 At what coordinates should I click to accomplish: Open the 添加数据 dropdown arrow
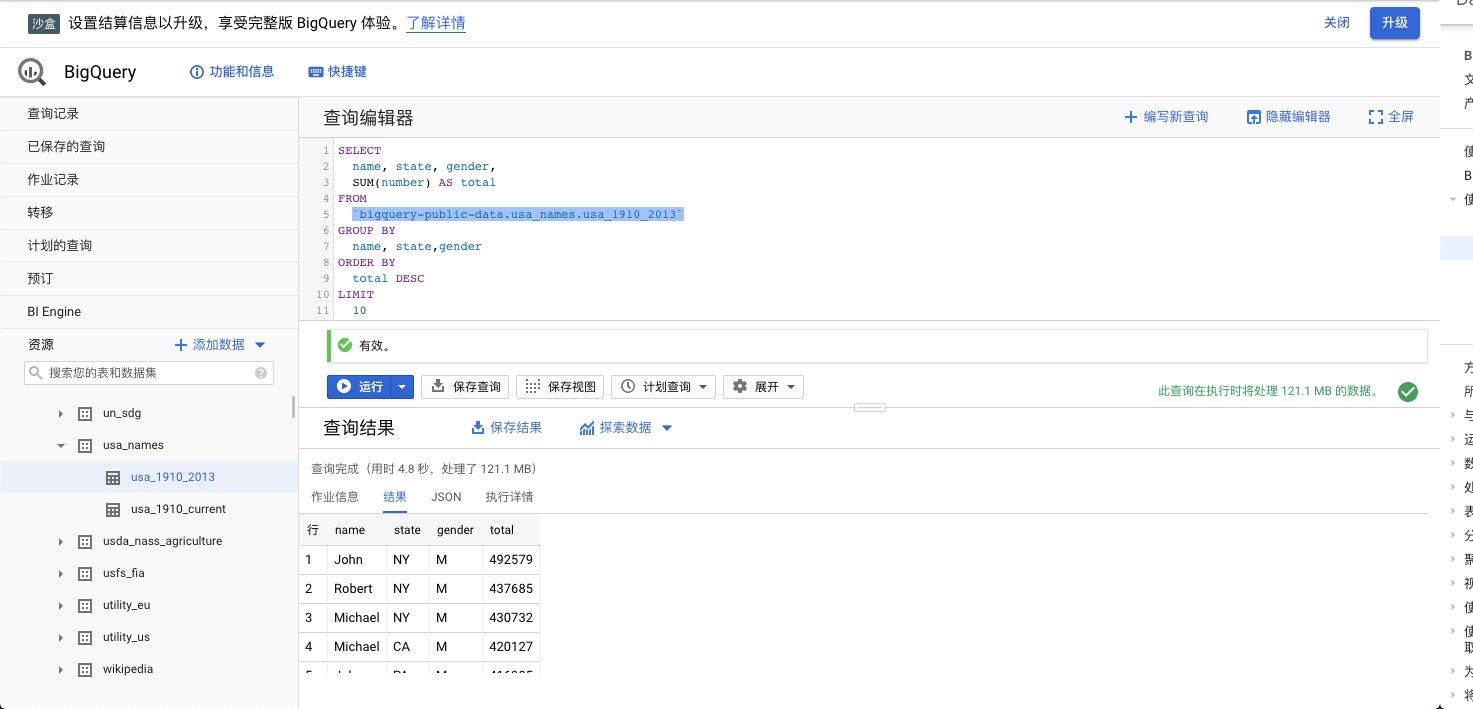point(260,345)
